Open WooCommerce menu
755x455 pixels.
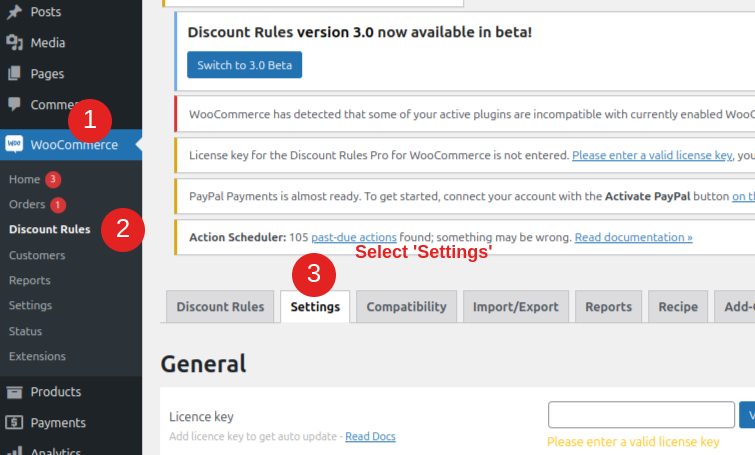tap(71, 144)
